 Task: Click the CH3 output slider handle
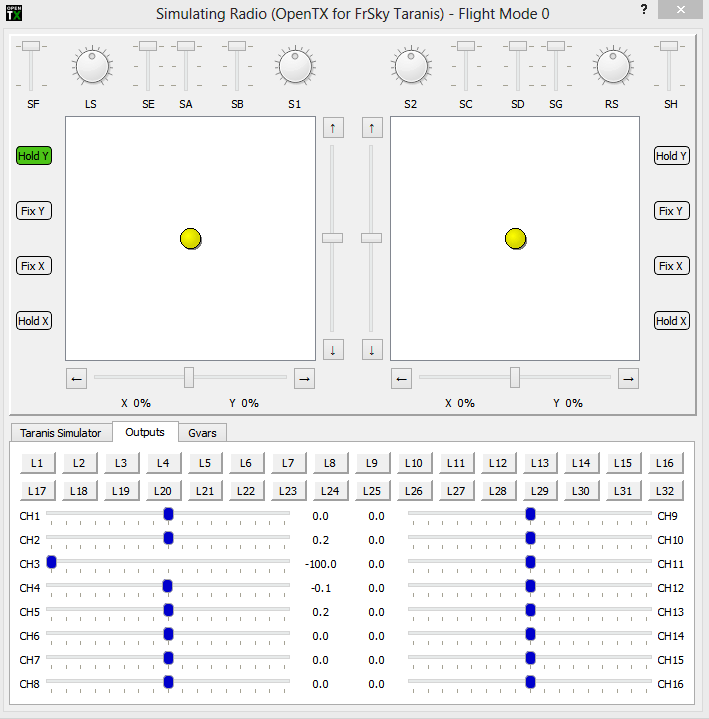(x=51, y=562)
